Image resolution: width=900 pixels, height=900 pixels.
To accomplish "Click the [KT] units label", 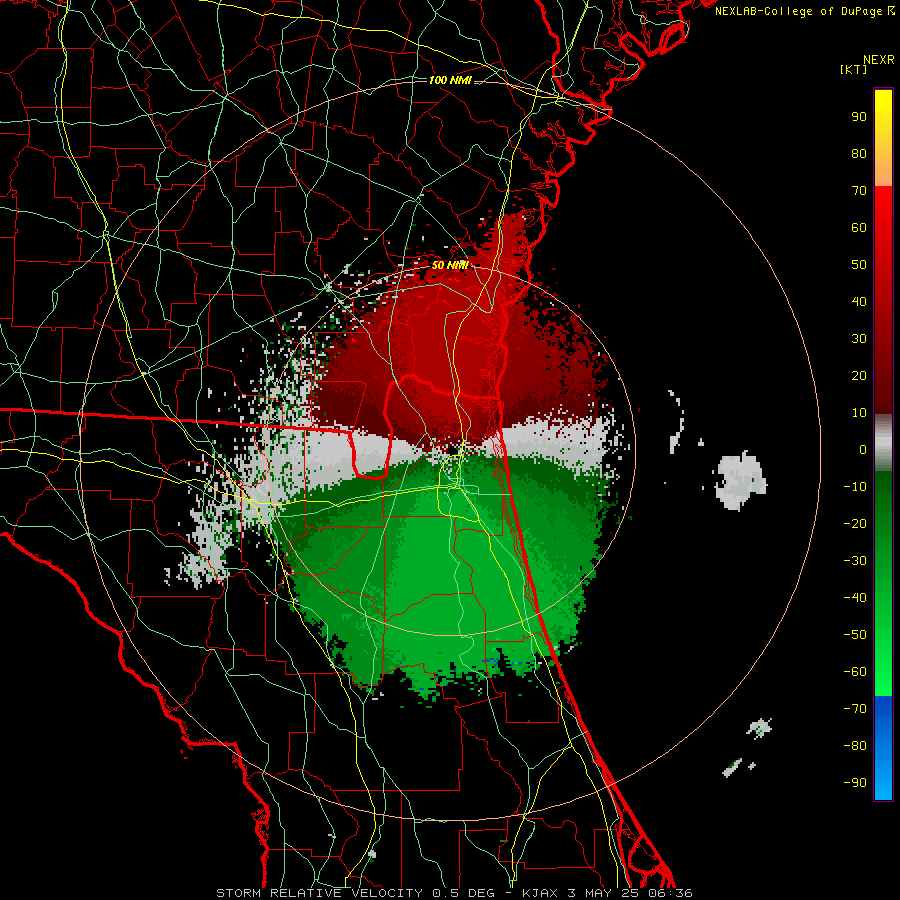I will click(854, 69).
